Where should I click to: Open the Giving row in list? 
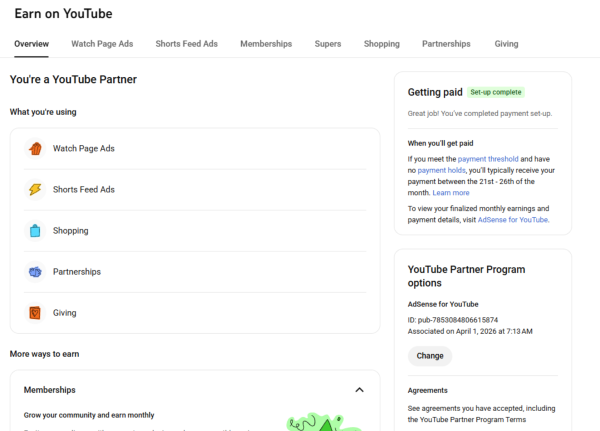click(x=195, y=313)
